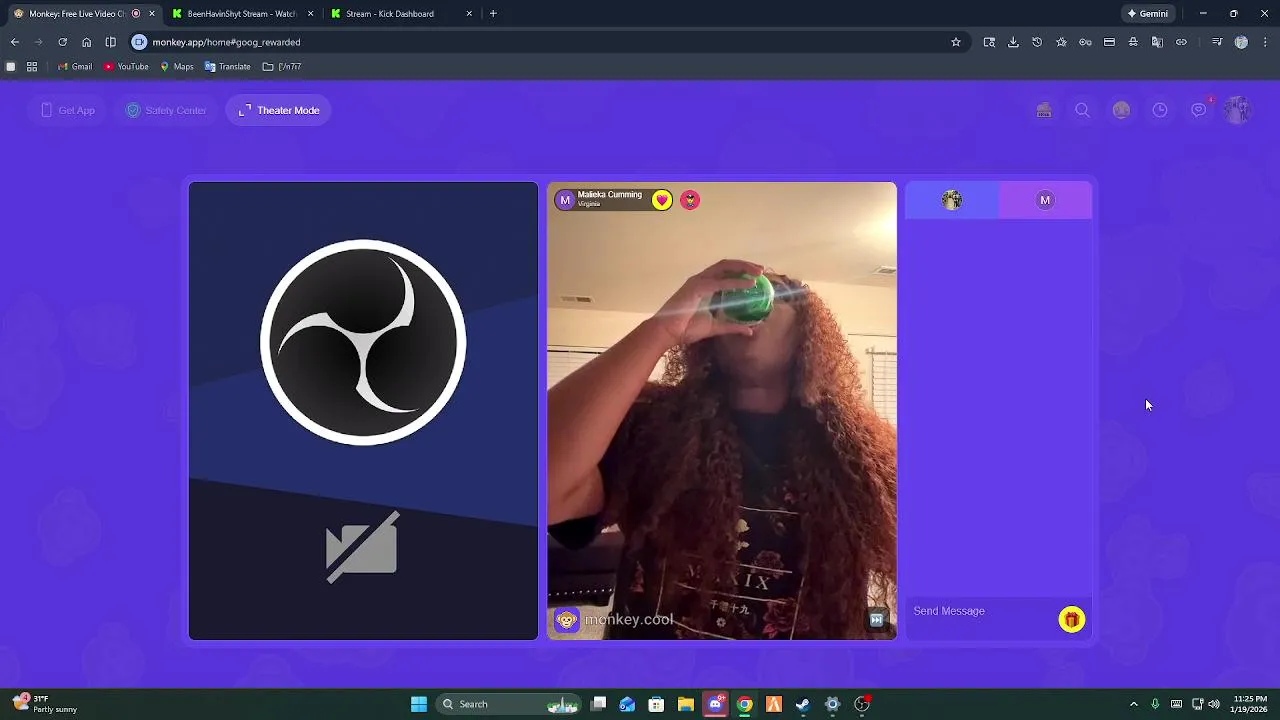The image size is (1280, 720).
Task: Click the taskbar Search box
Action: (510, 704)
